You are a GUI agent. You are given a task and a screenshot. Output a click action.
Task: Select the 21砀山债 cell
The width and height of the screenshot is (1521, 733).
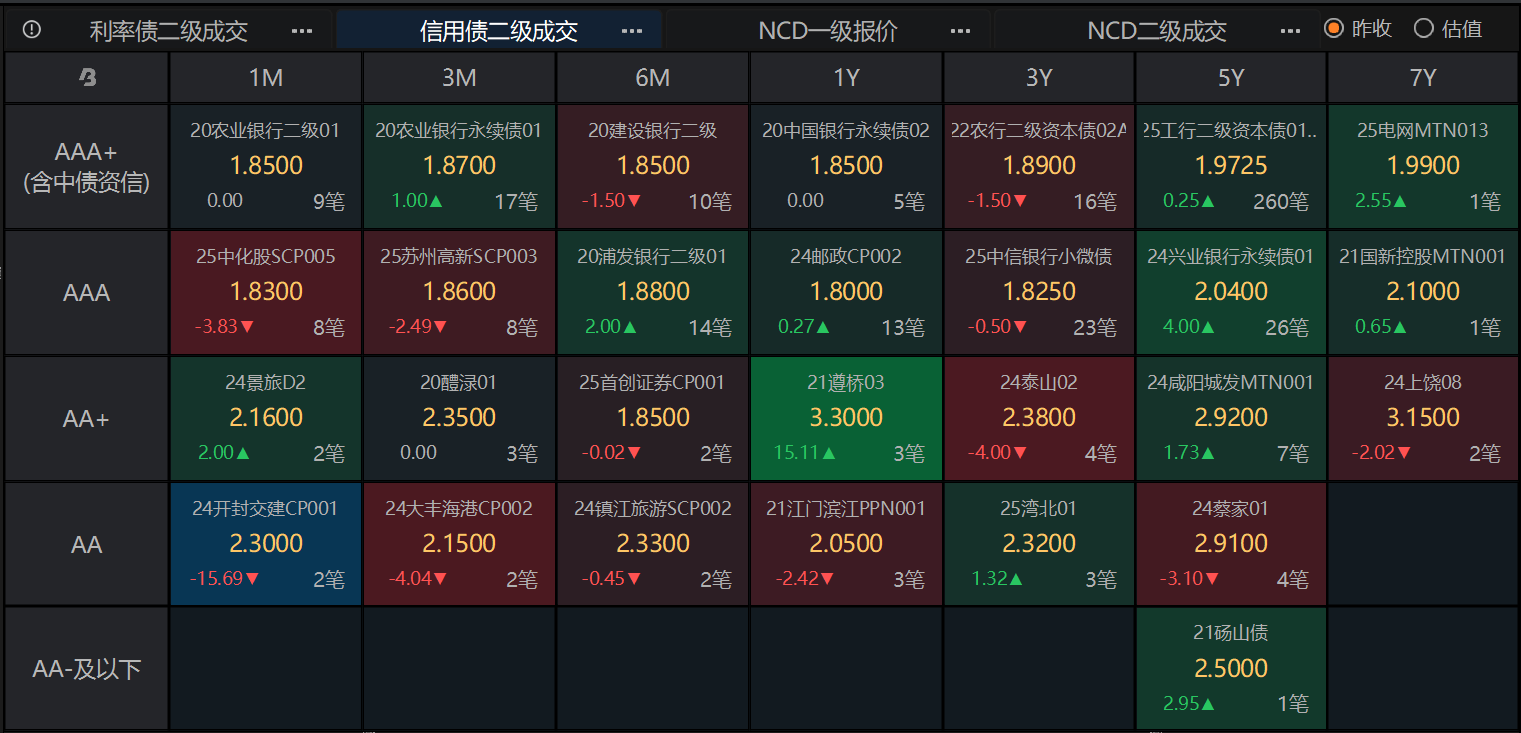pyautogui.click(x=1230, y=668)
